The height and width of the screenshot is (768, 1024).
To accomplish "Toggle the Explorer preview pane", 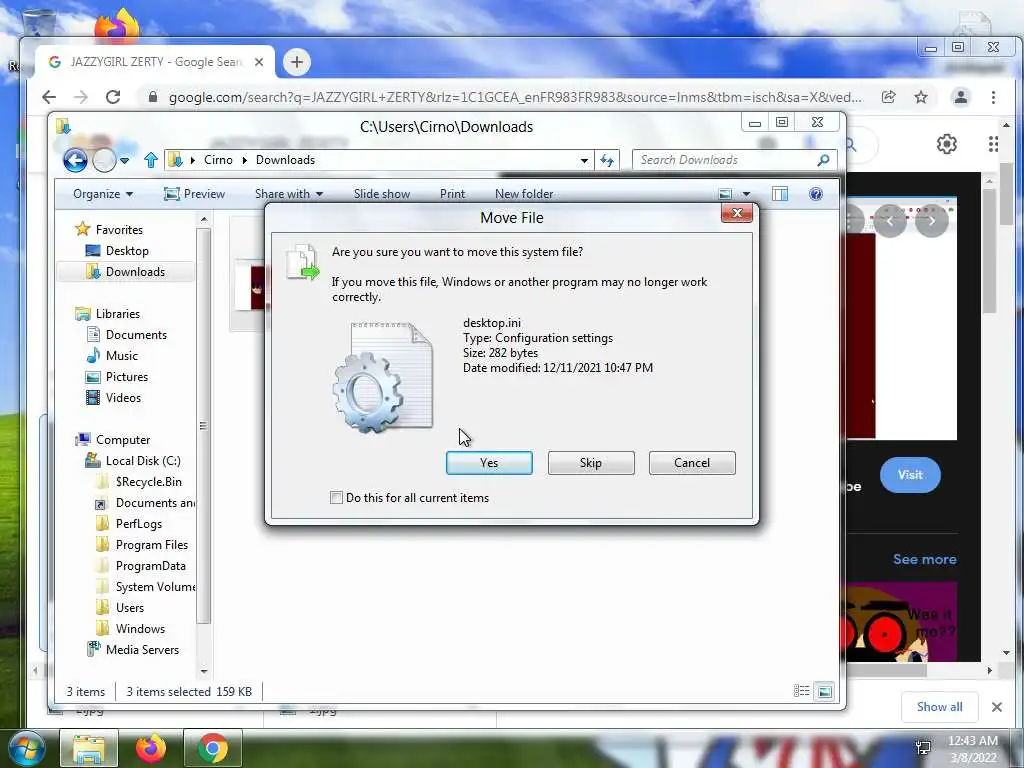I will coord(780,194).
